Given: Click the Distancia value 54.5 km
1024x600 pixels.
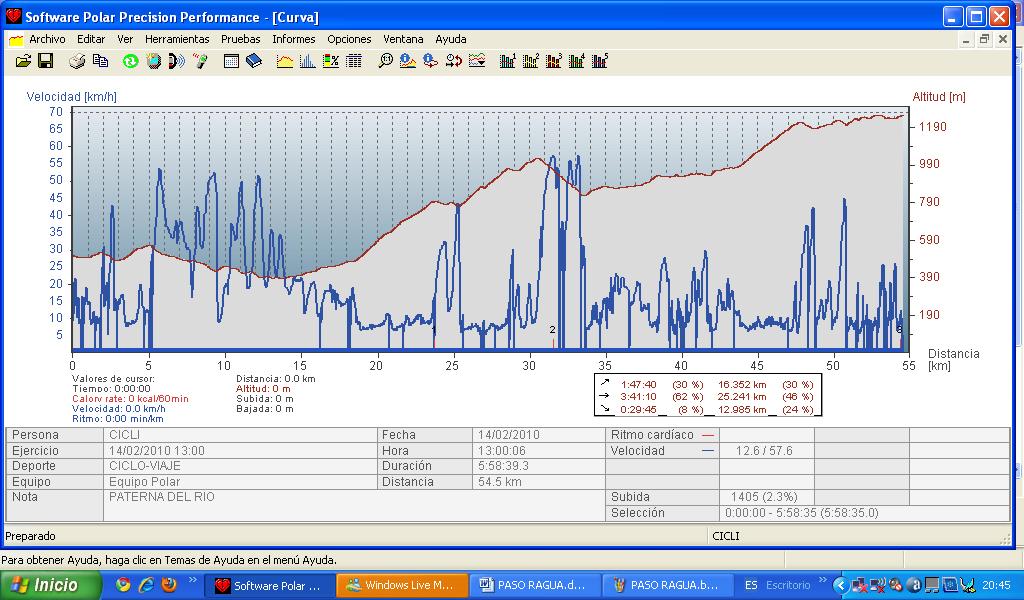Looking at the screenshot, I should [500, 482].
